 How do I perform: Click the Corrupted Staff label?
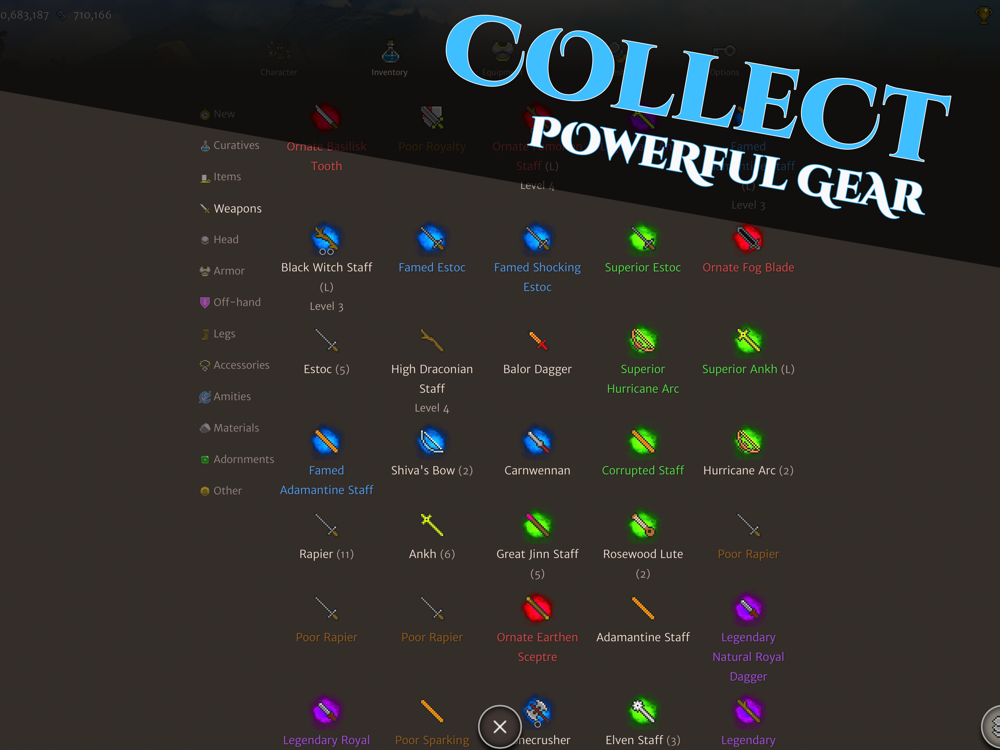pos(643,470)
